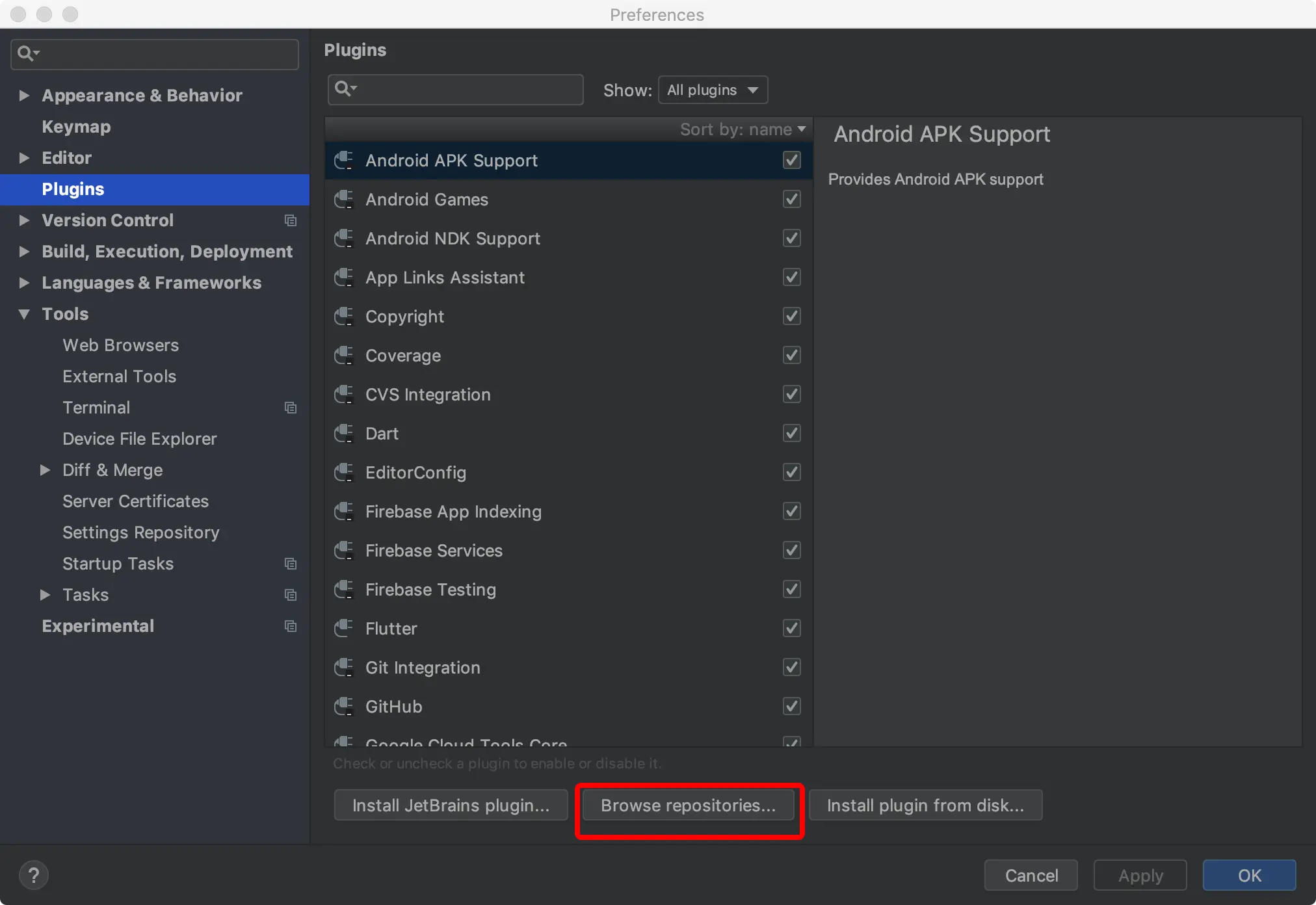Click the Browse repositories button
Image resolution: width=1316 pixels, height=905 pixels.
(x=688, y=806)
